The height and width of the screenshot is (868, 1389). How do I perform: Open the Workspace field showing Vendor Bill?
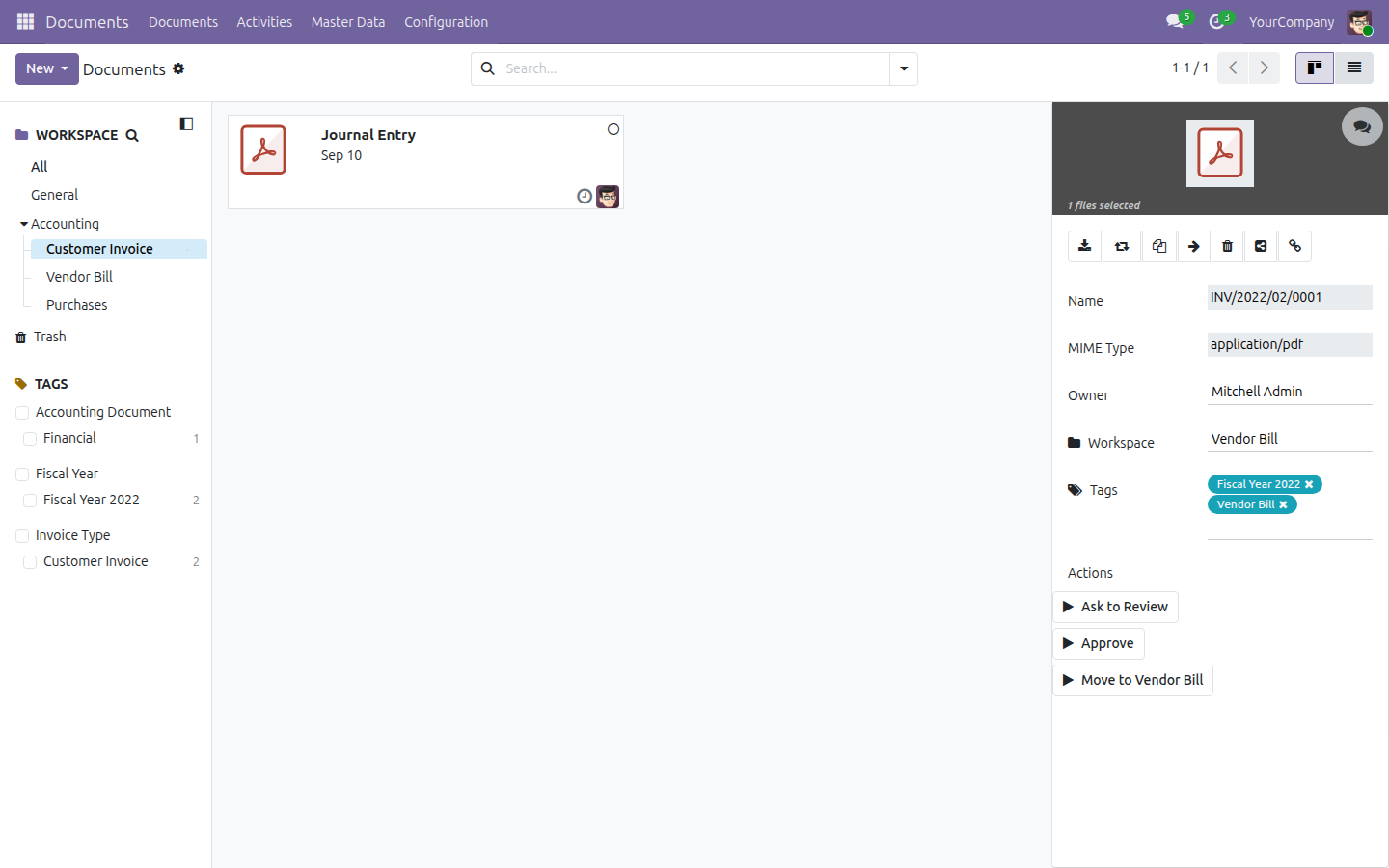click(1290, 439)
